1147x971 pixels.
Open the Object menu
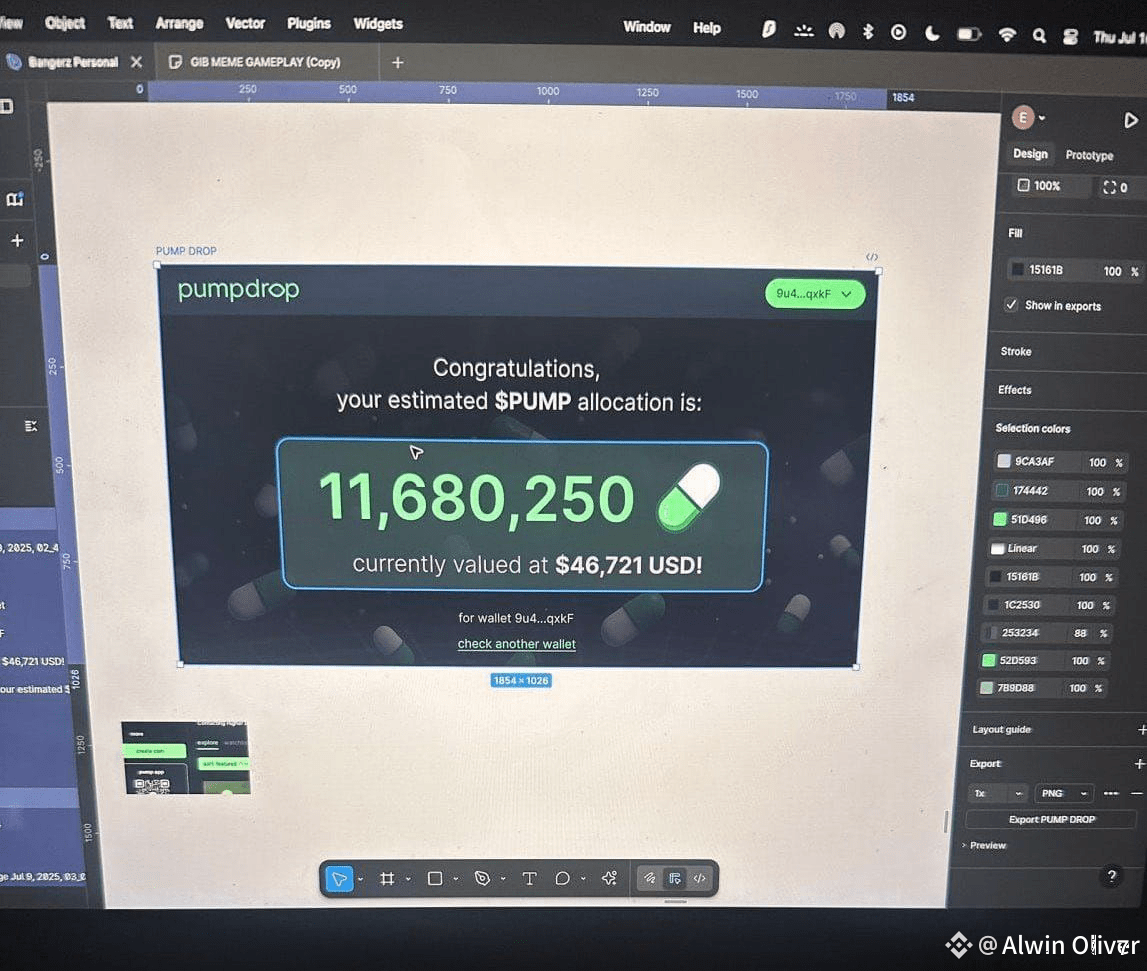pyautogui.click(x=65, y=23)
